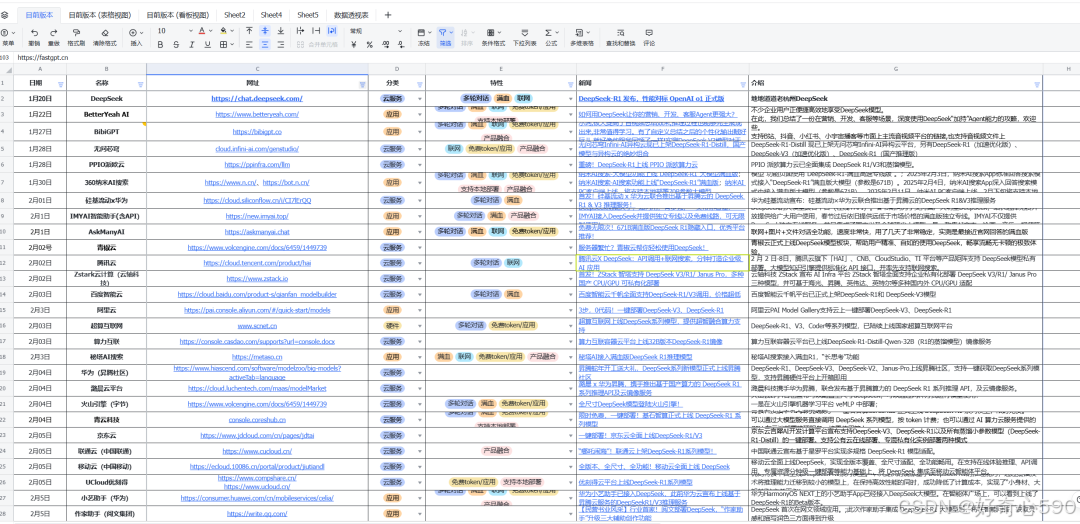Screen dimensions: 1080x524
Task: Switch to Sheet2 tab
Action: point(235,14)
